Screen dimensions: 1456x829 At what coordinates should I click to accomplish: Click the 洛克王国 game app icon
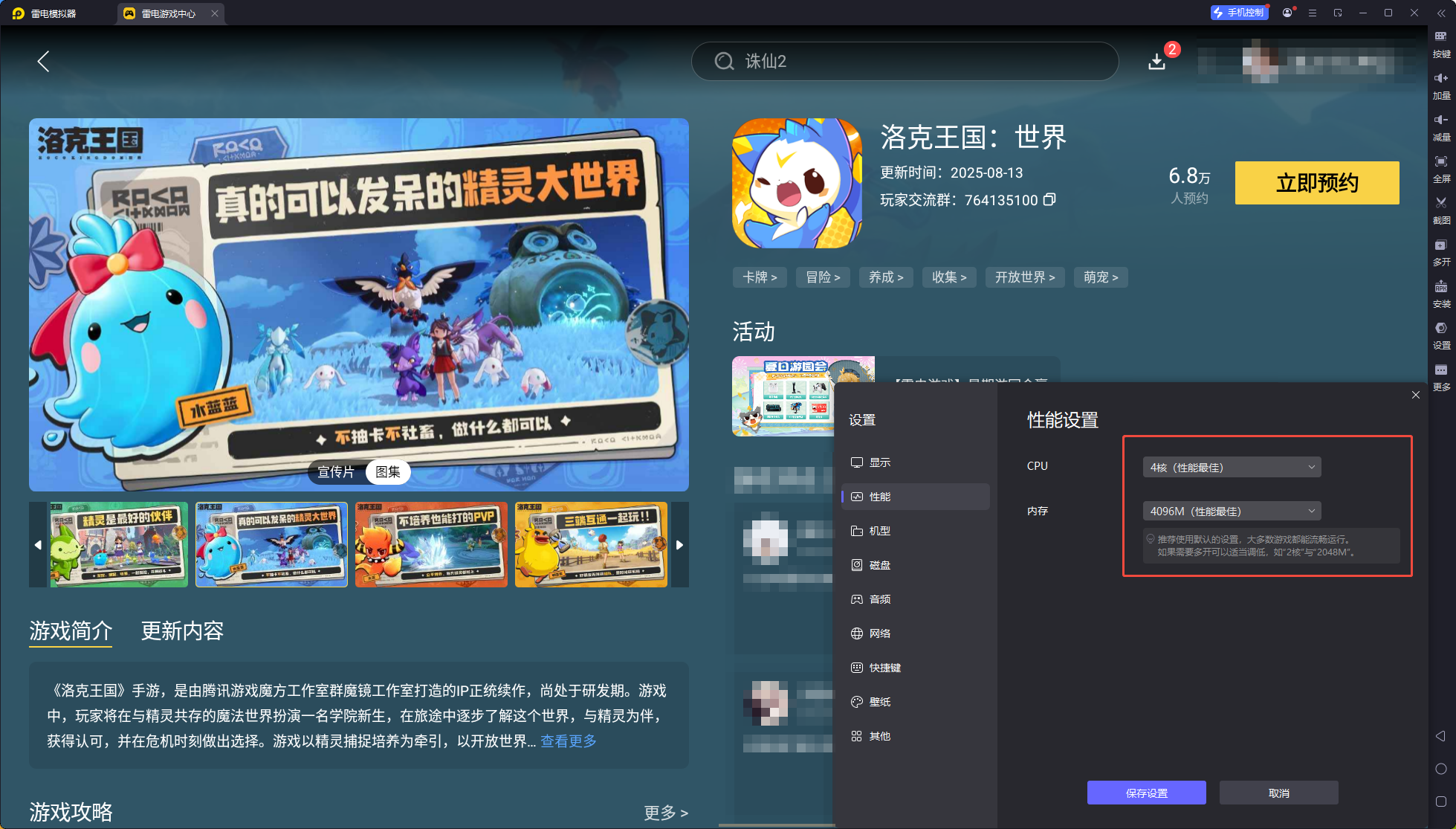pyautogui.click(x=797, y=183)
